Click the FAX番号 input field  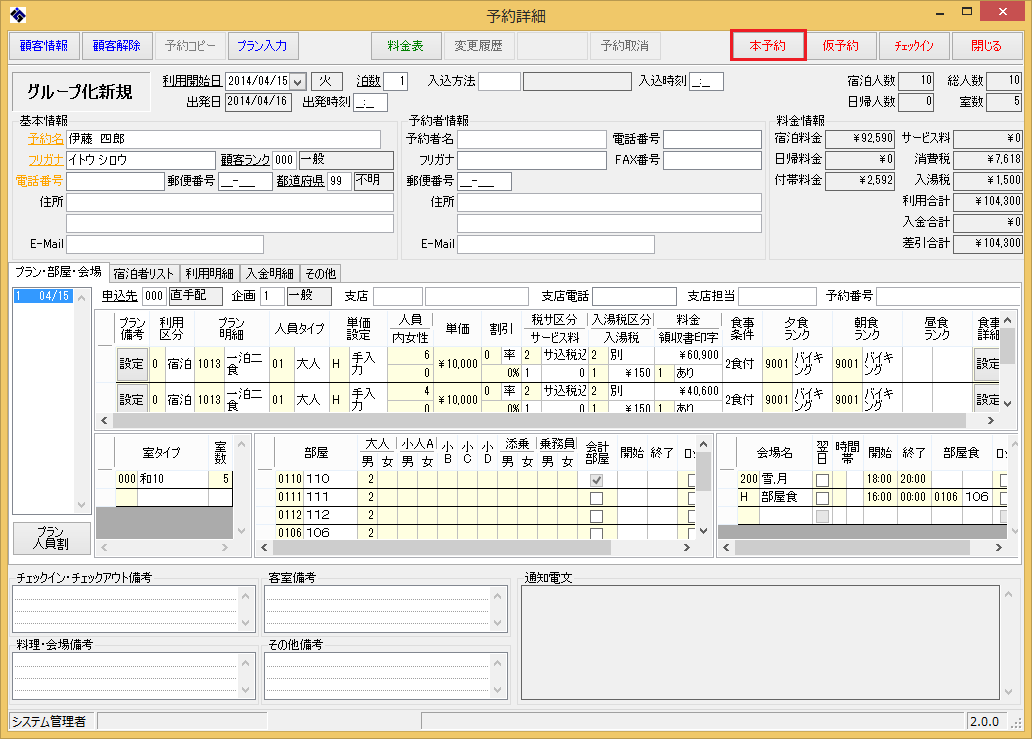[x=712, y=160]
